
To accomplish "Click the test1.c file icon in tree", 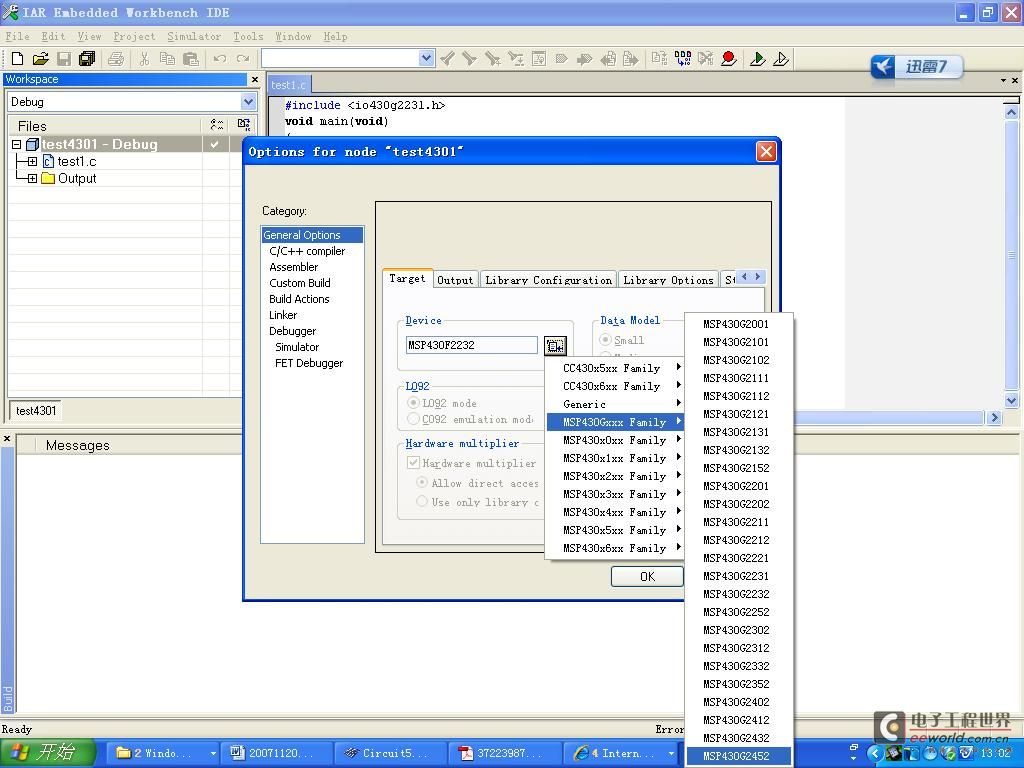I will pos(48,161).
